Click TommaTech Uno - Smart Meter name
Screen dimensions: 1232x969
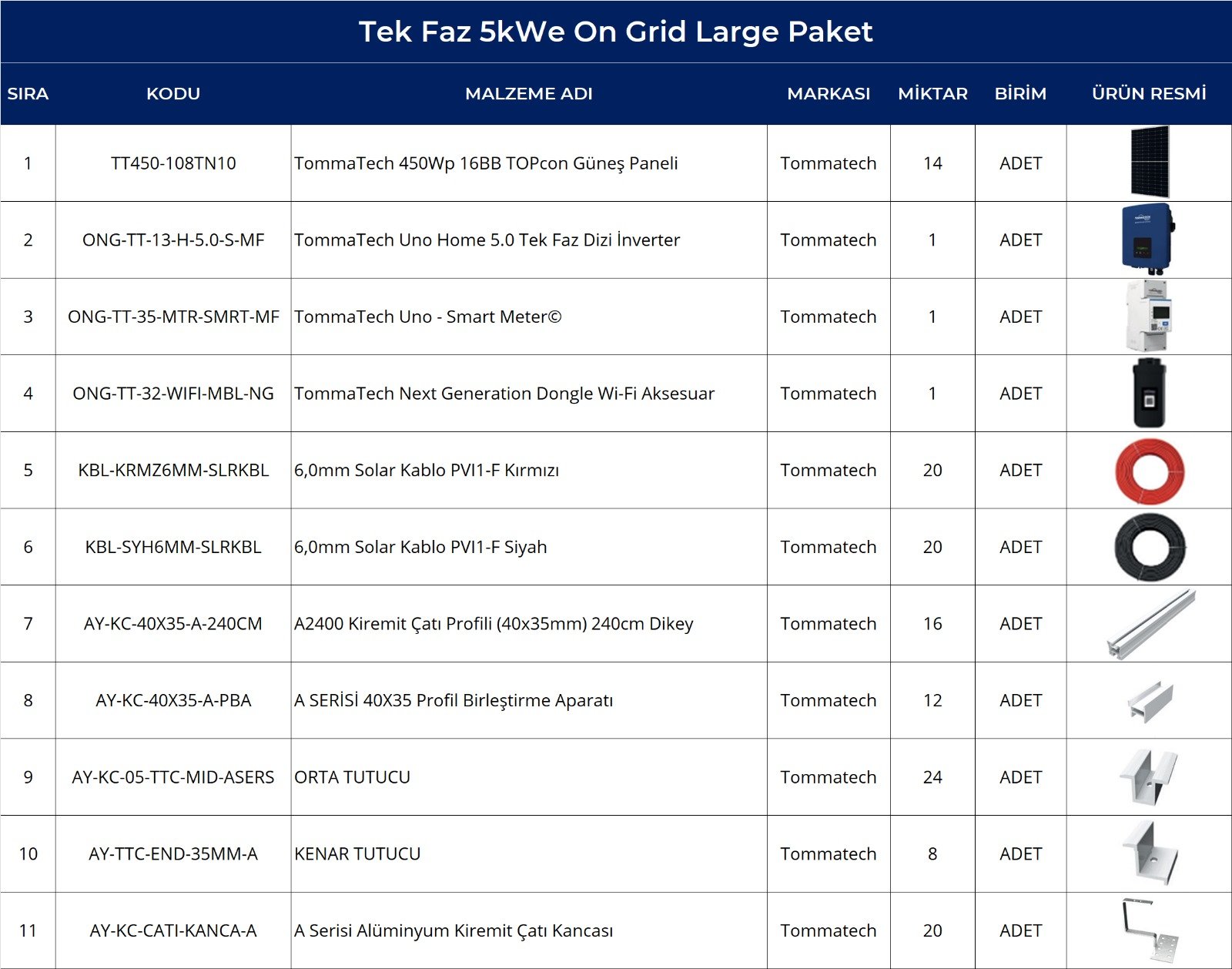[427, 317]
